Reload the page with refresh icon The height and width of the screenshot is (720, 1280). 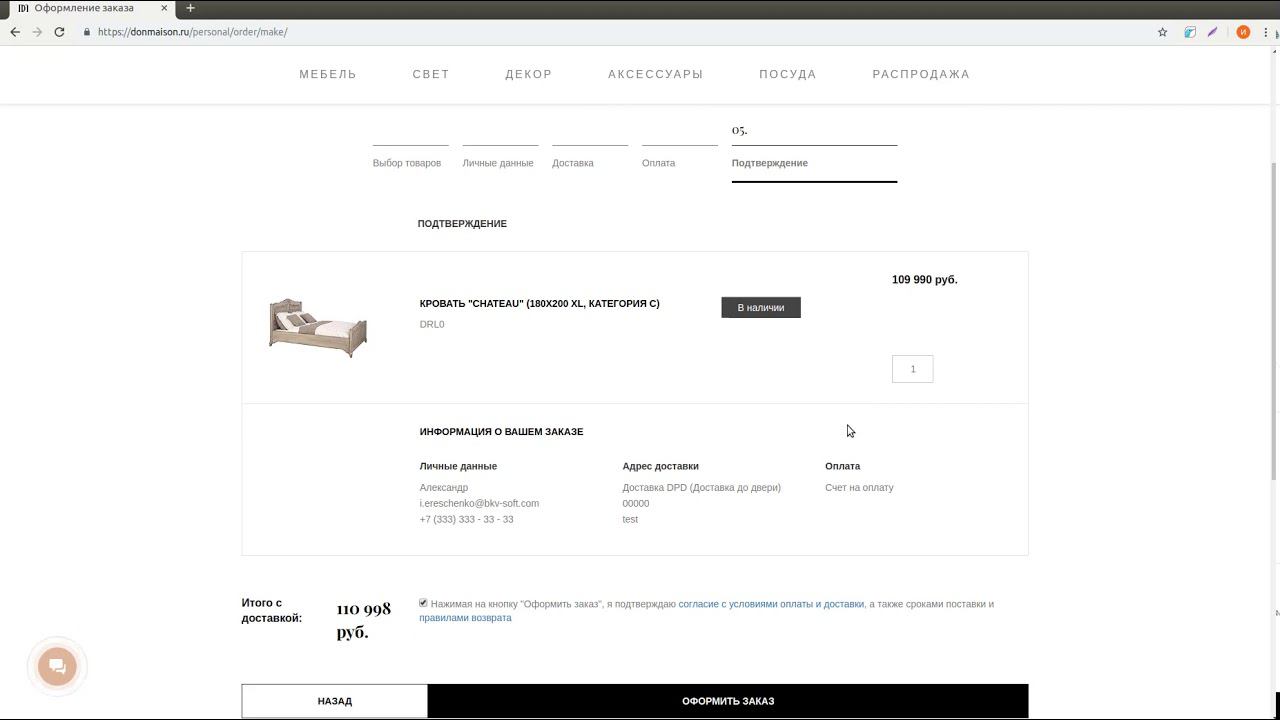pyautogui.click(x=59, y=32)
